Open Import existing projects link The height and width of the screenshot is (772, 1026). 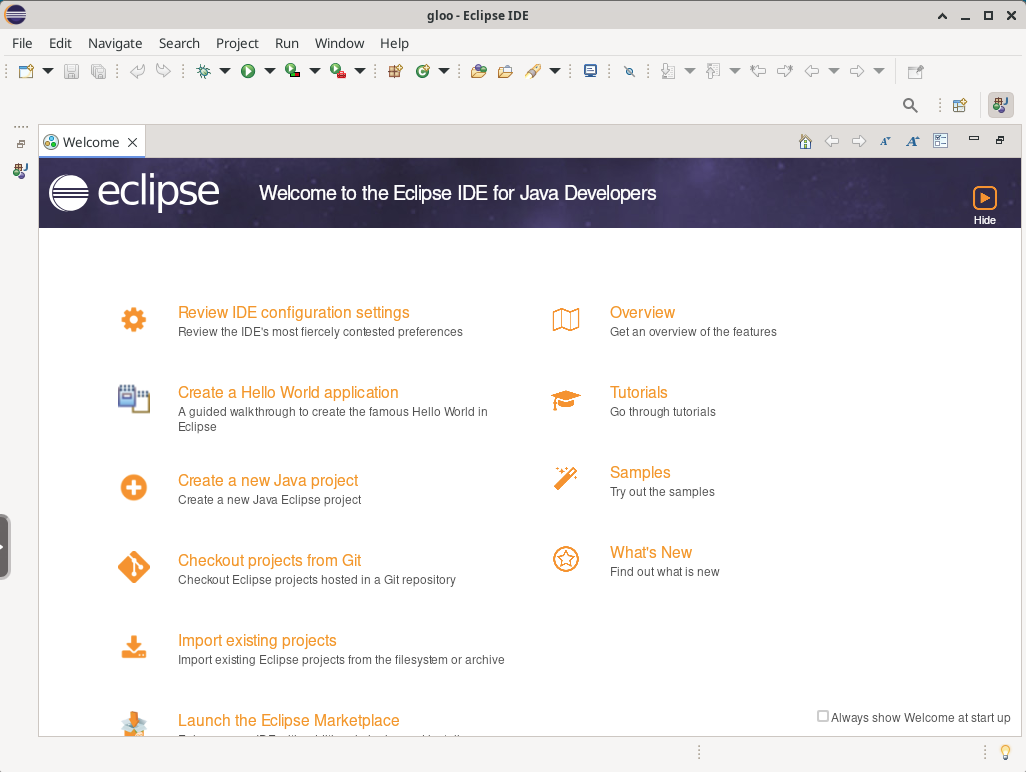tap(257, 640)
